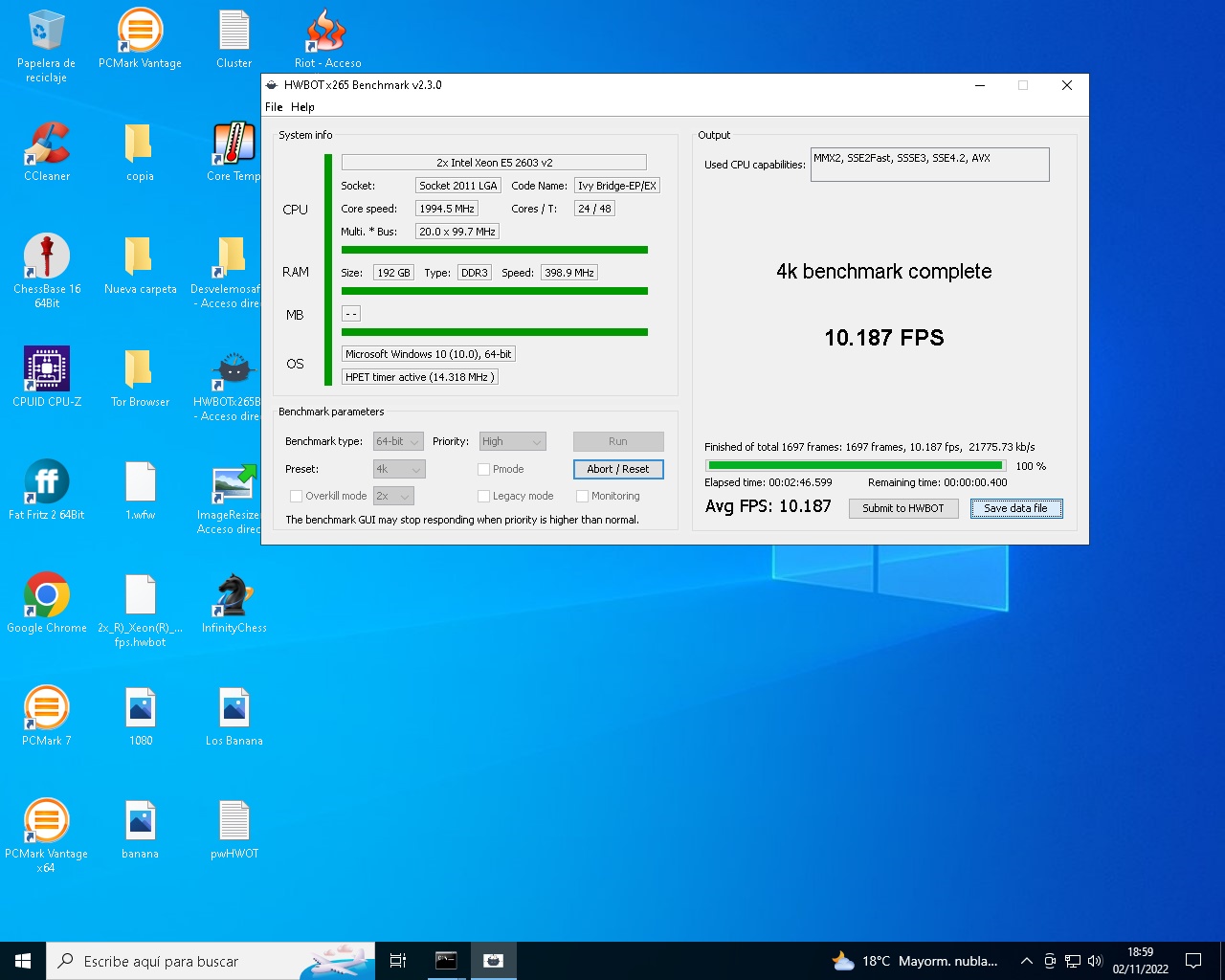The width and height of the screenshot is (1225, 980).
Task: Open the weather widget showing 18°C
Action: [x=915, y=961]
